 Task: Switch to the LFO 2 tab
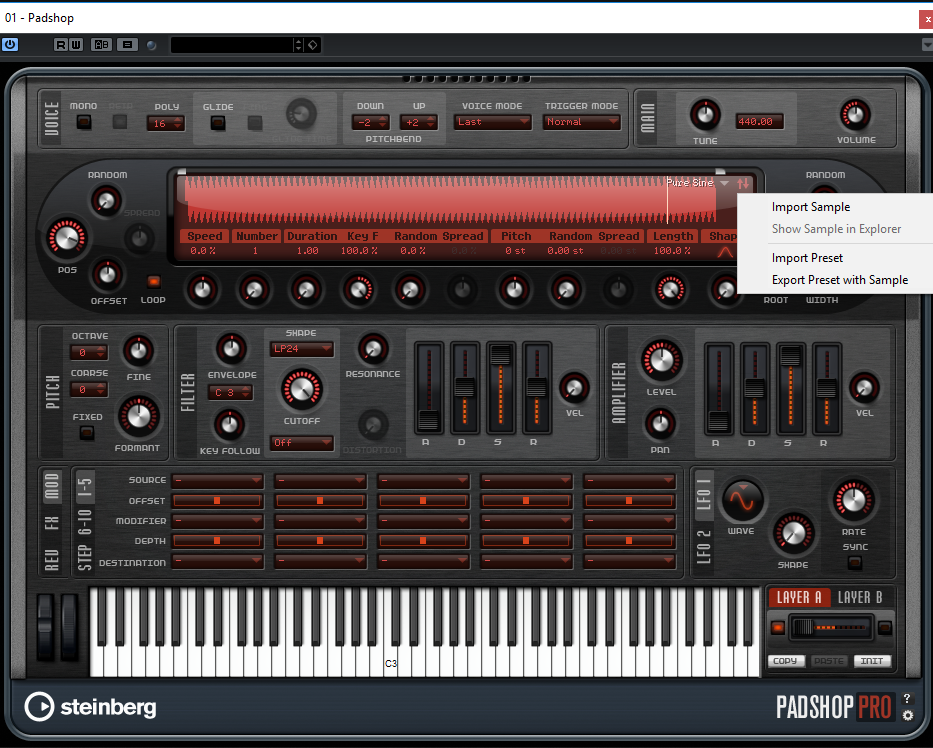[x=704, y=546]
